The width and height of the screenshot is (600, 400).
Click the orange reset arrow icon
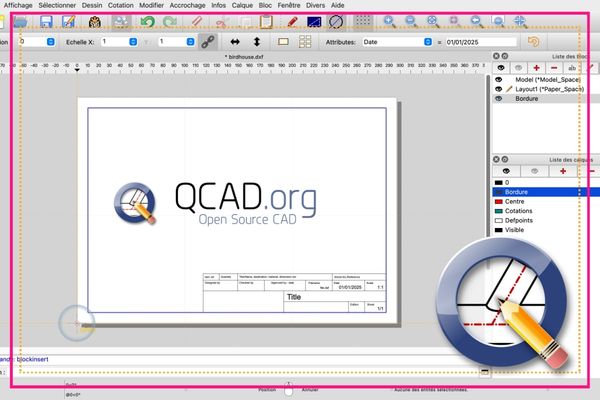coord(533,41)
